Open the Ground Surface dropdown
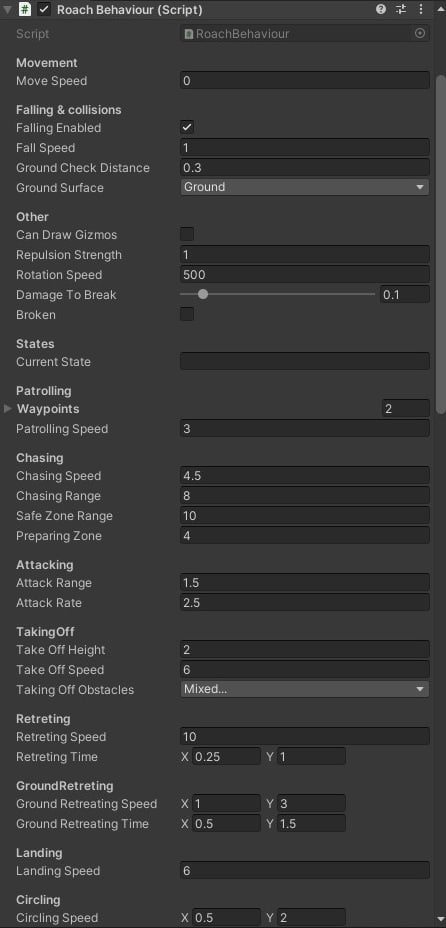Screen dimensions: 446x928 (305, 187)
